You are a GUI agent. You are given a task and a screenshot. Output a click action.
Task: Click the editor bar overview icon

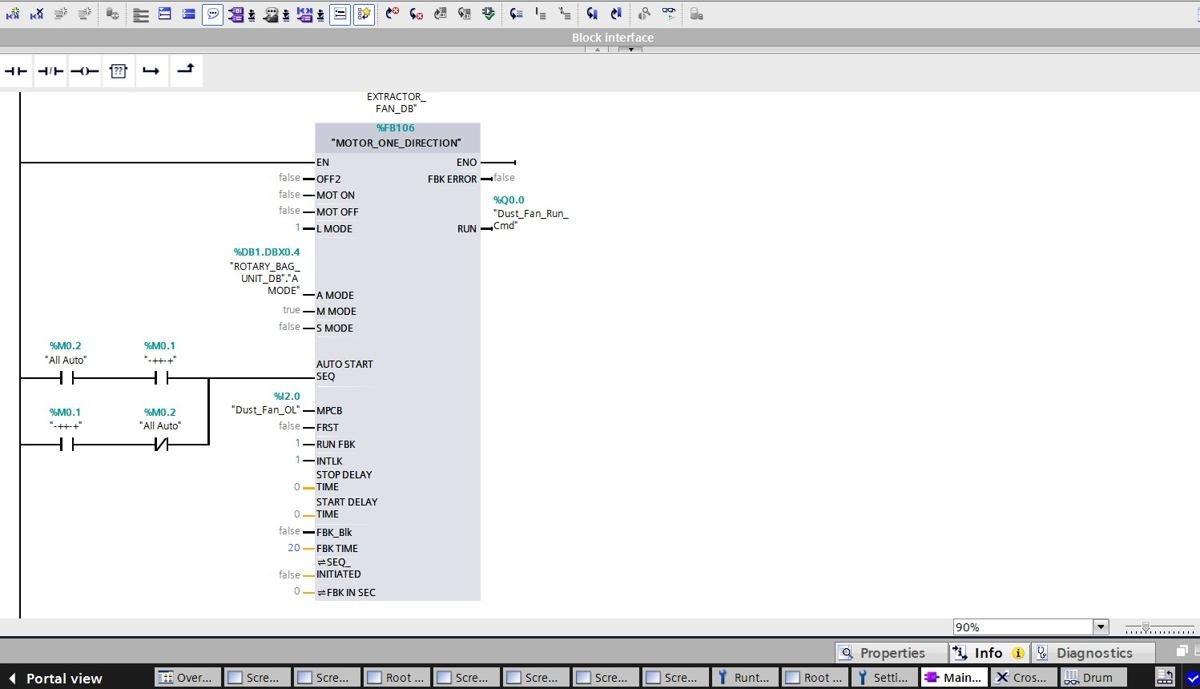click(x=1165, y=677)
